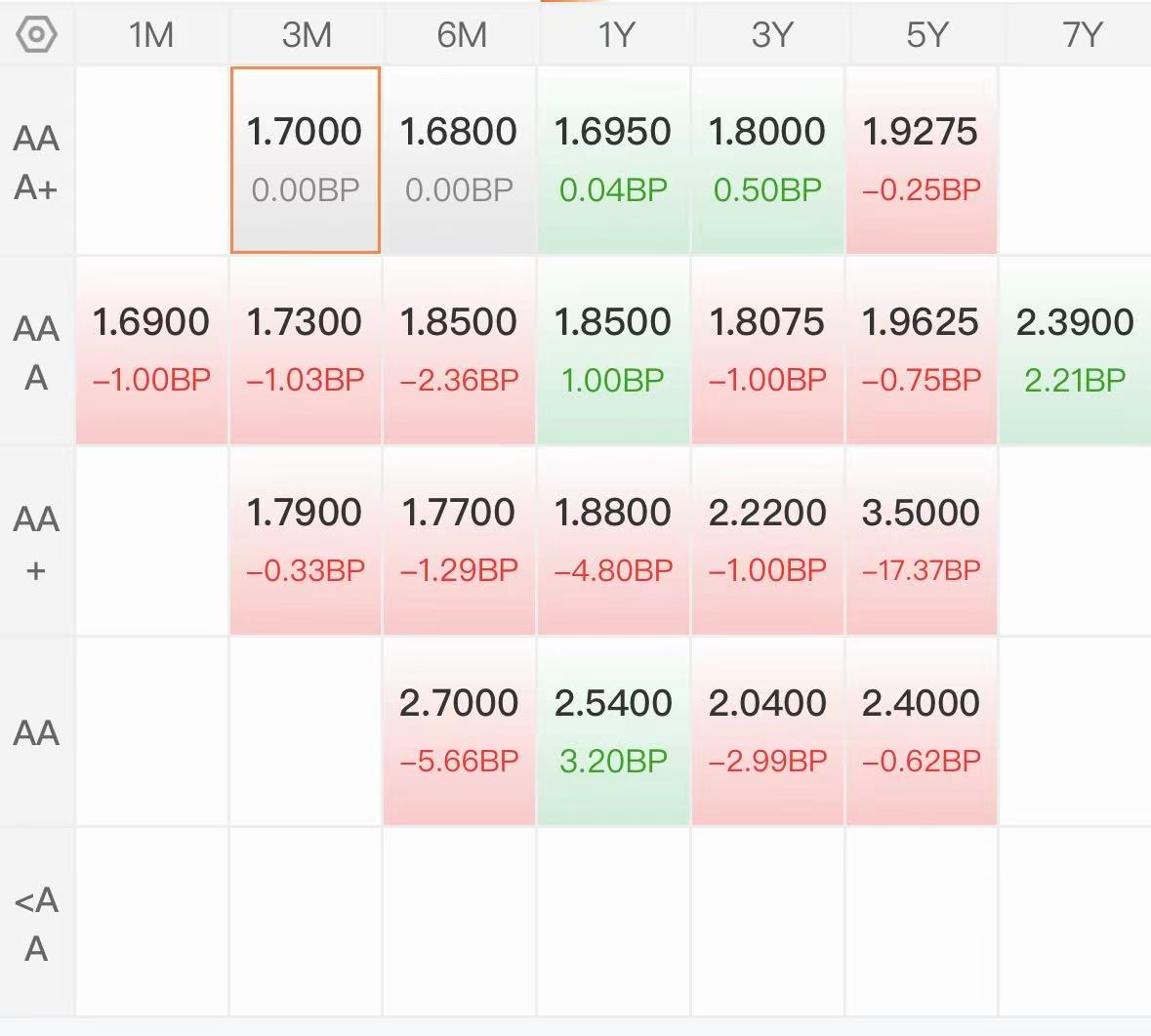This screenshot has height=1036, width=1151.
Task: Open the 2.5400 cell with 3.20BP
Action: click(613, 730)
